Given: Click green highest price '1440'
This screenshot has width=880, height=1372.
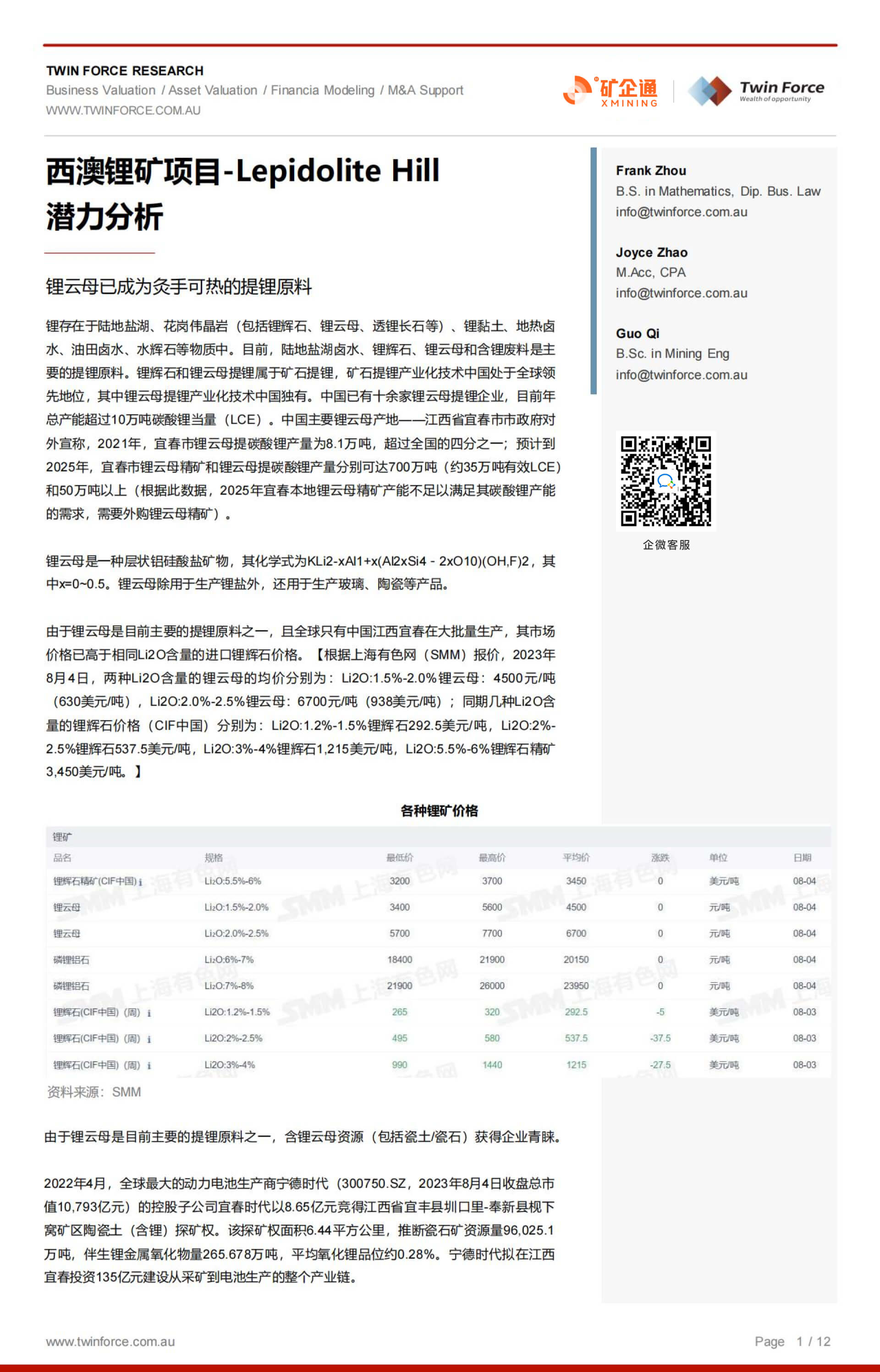Looking at the screenshot, I should tap(492, 1065).
